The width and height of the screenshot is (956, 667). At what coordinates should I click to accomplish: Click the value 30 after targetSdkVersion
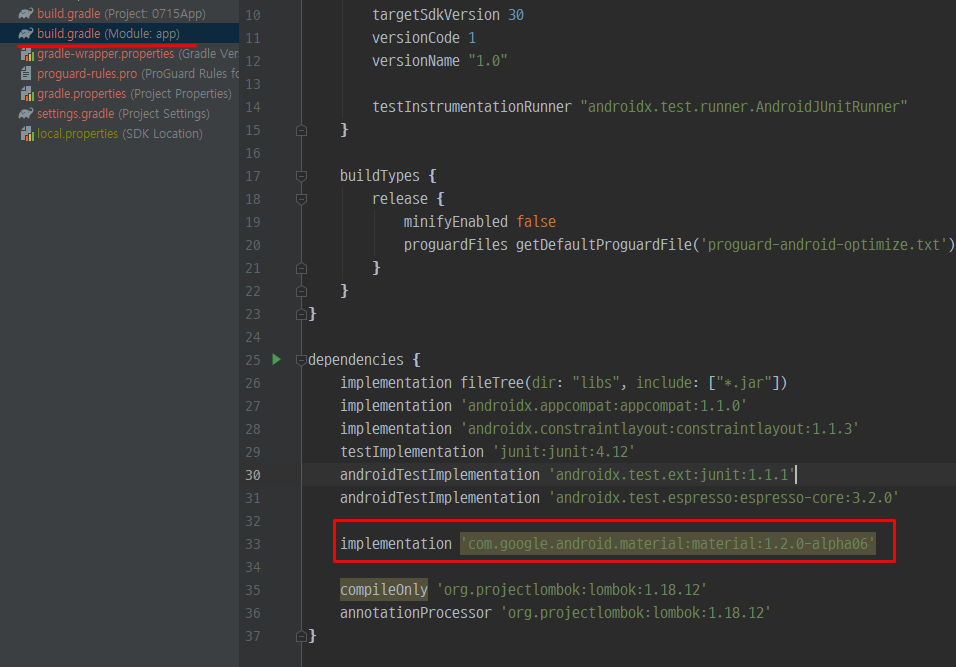pyautogui.click(x=516, y=15)
